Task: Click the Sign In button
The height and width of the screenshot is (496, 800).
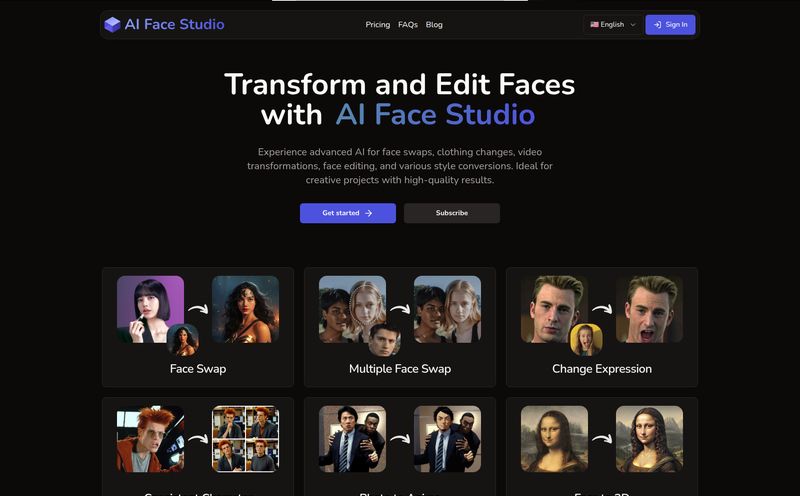Action: (x=670, y=24)
